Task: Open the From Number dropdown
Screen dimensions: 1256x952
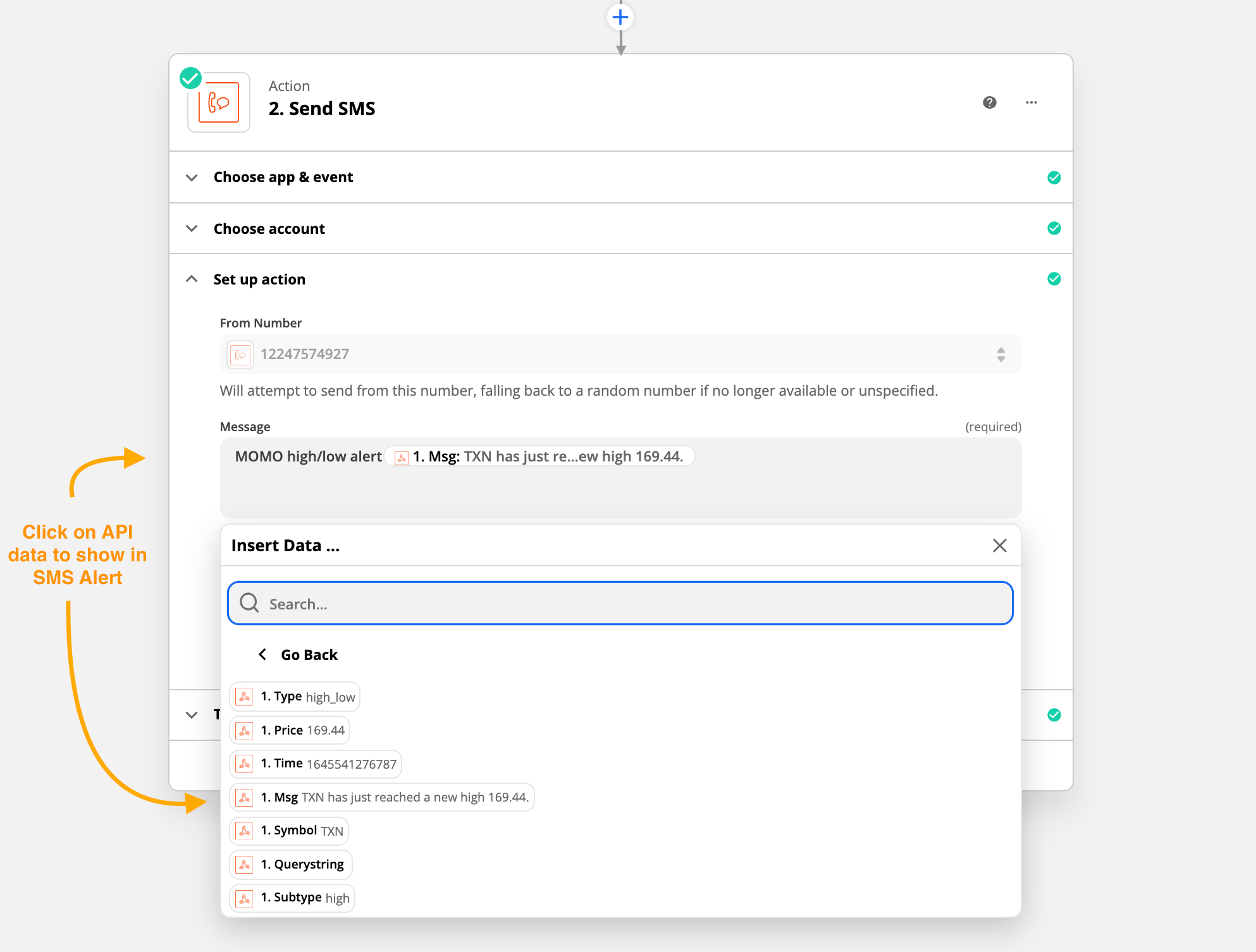Action: click(x=620, y=354)
